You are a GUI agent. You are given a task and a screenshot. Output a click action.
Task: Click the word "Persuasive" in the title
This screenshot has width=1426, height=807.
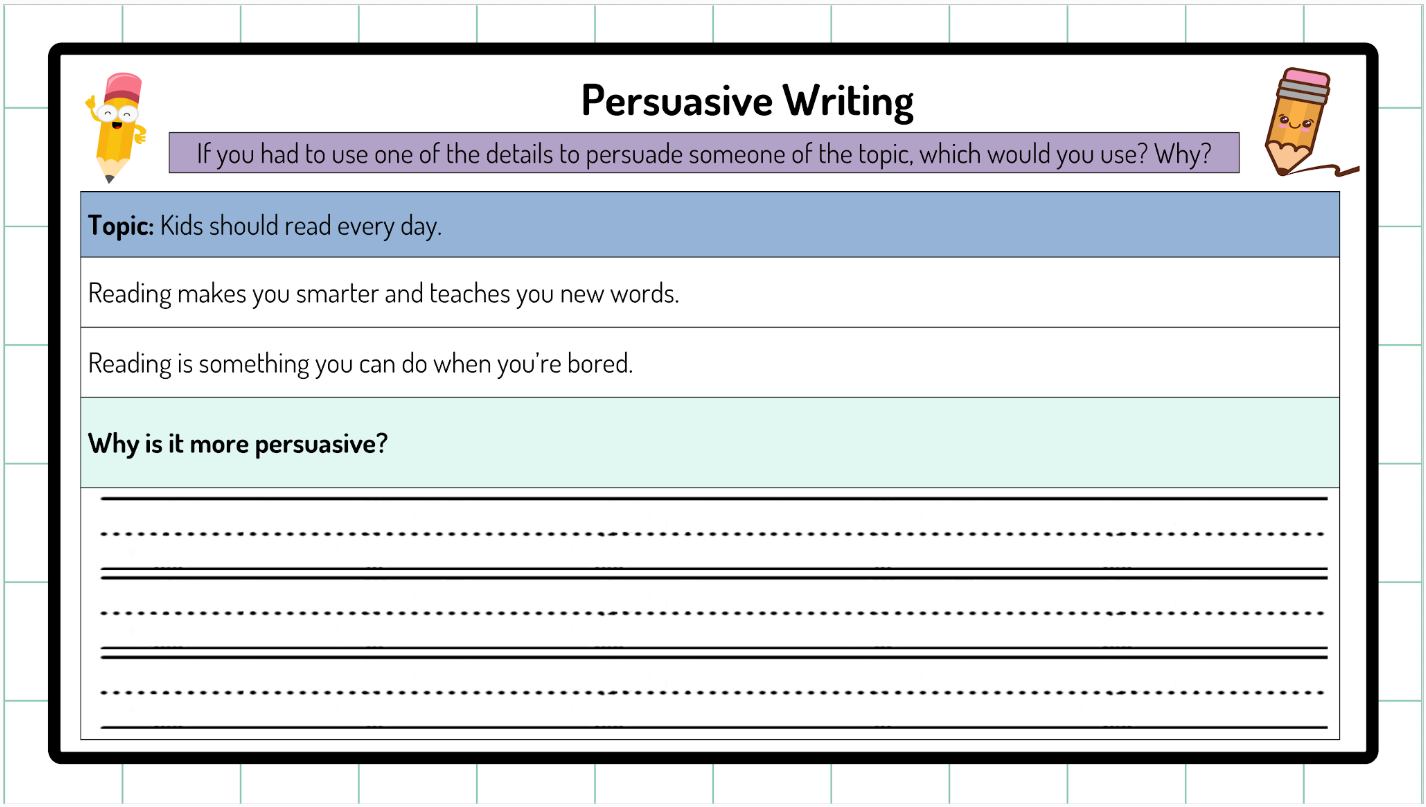click(x=676, y=101)
